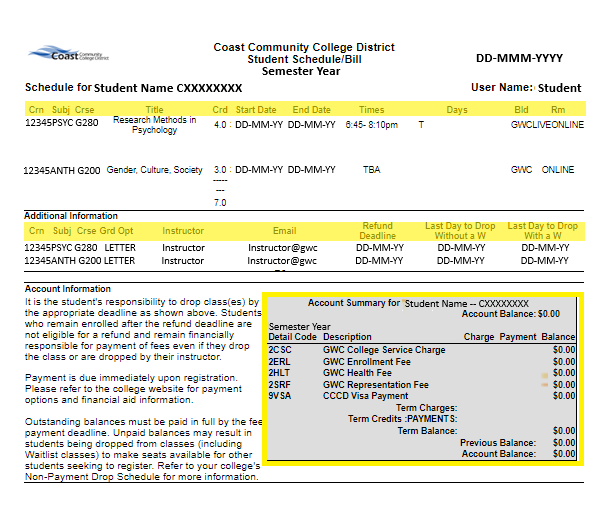This screenshot has width=610, height=514.
Task: Click the 'TBA' time entry
Action: click(372, 170)
